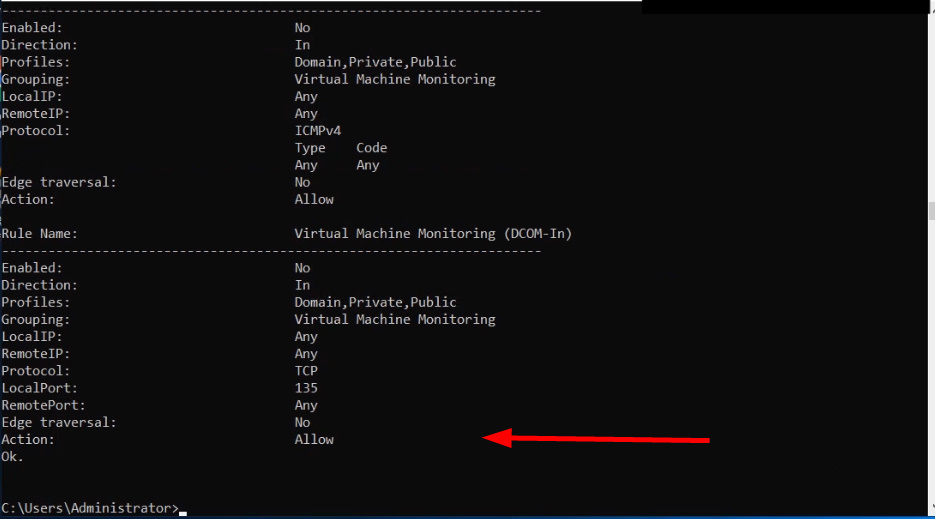Select the 'Any' value next to RemotePort

[x=306, y=406]
